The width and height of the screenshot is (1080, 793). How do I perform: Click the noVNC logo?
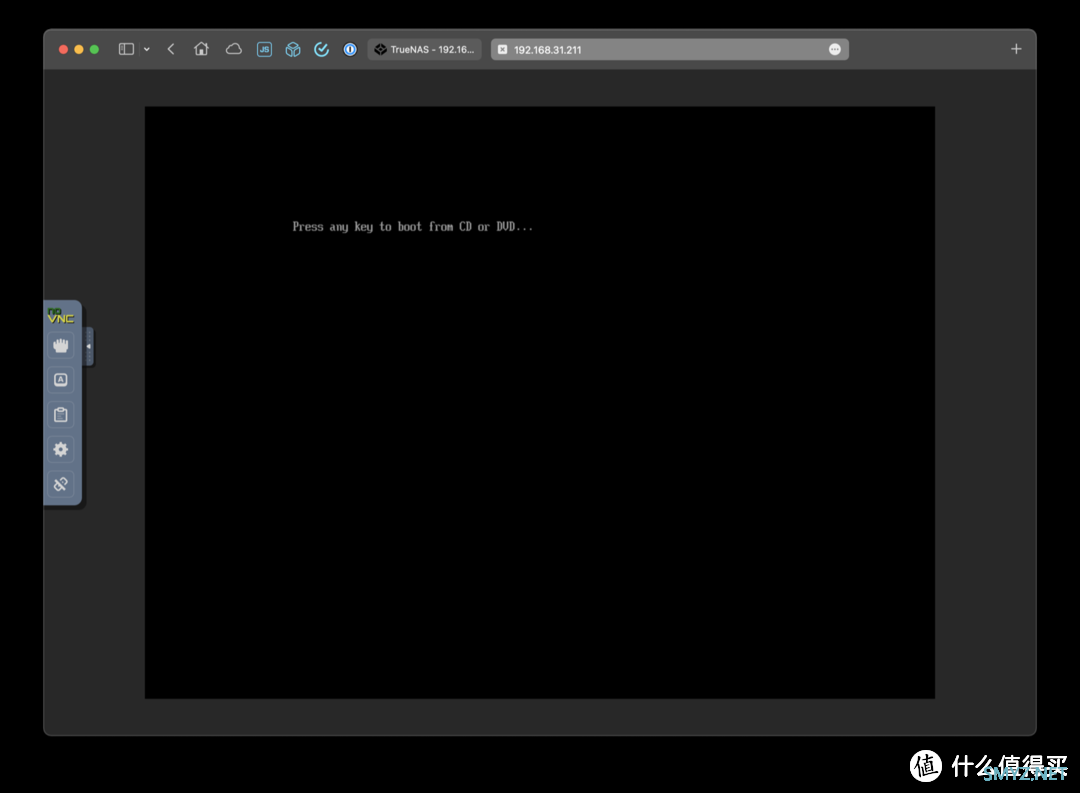point(60,316)
